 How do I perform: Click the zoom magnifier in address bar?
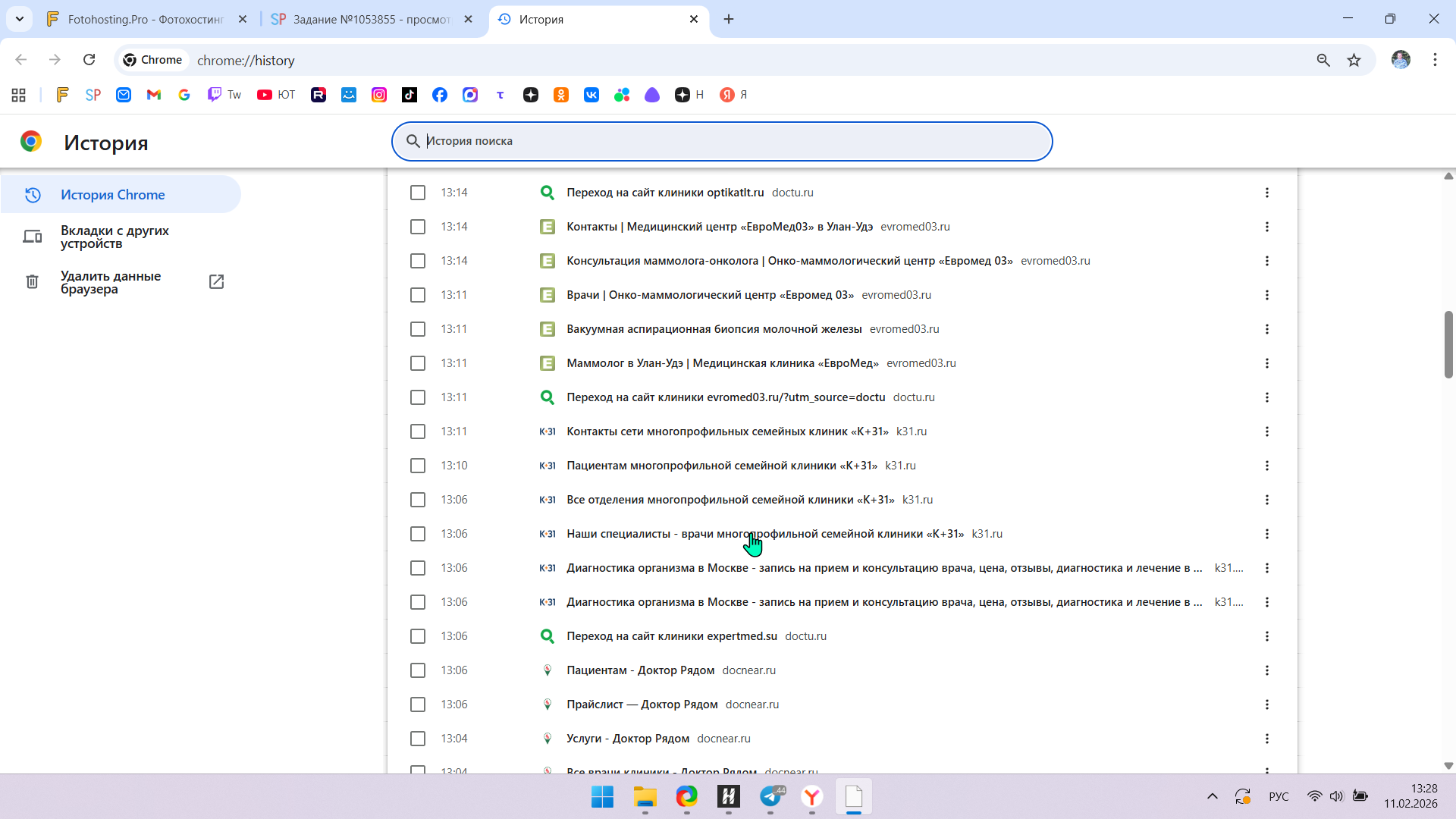[1323, 60]
